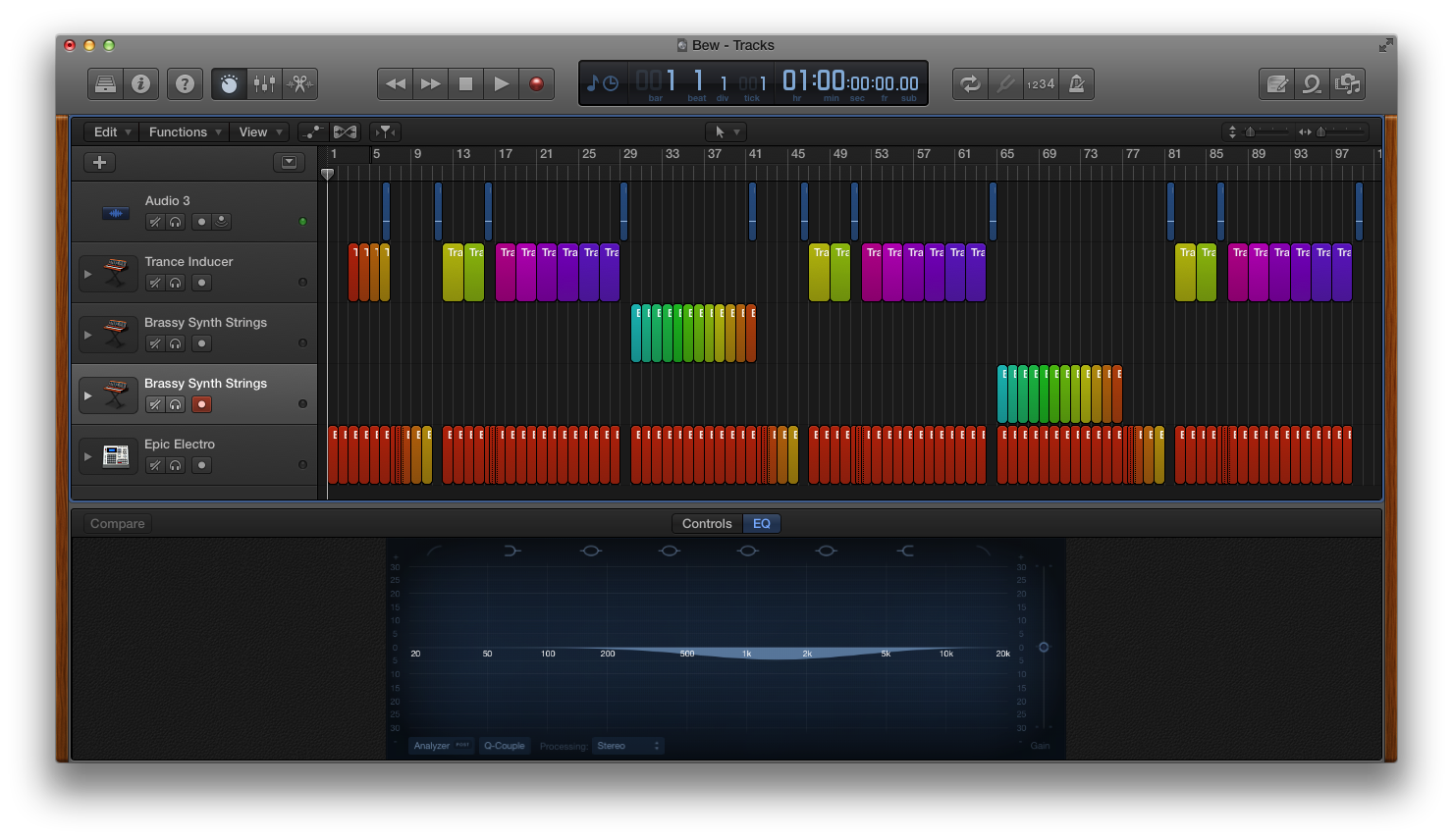Image resolution: width=1453 pixels, height=840 pixels.
Task: Open the Loop Browser
Action: click(x=1313, y=84)
